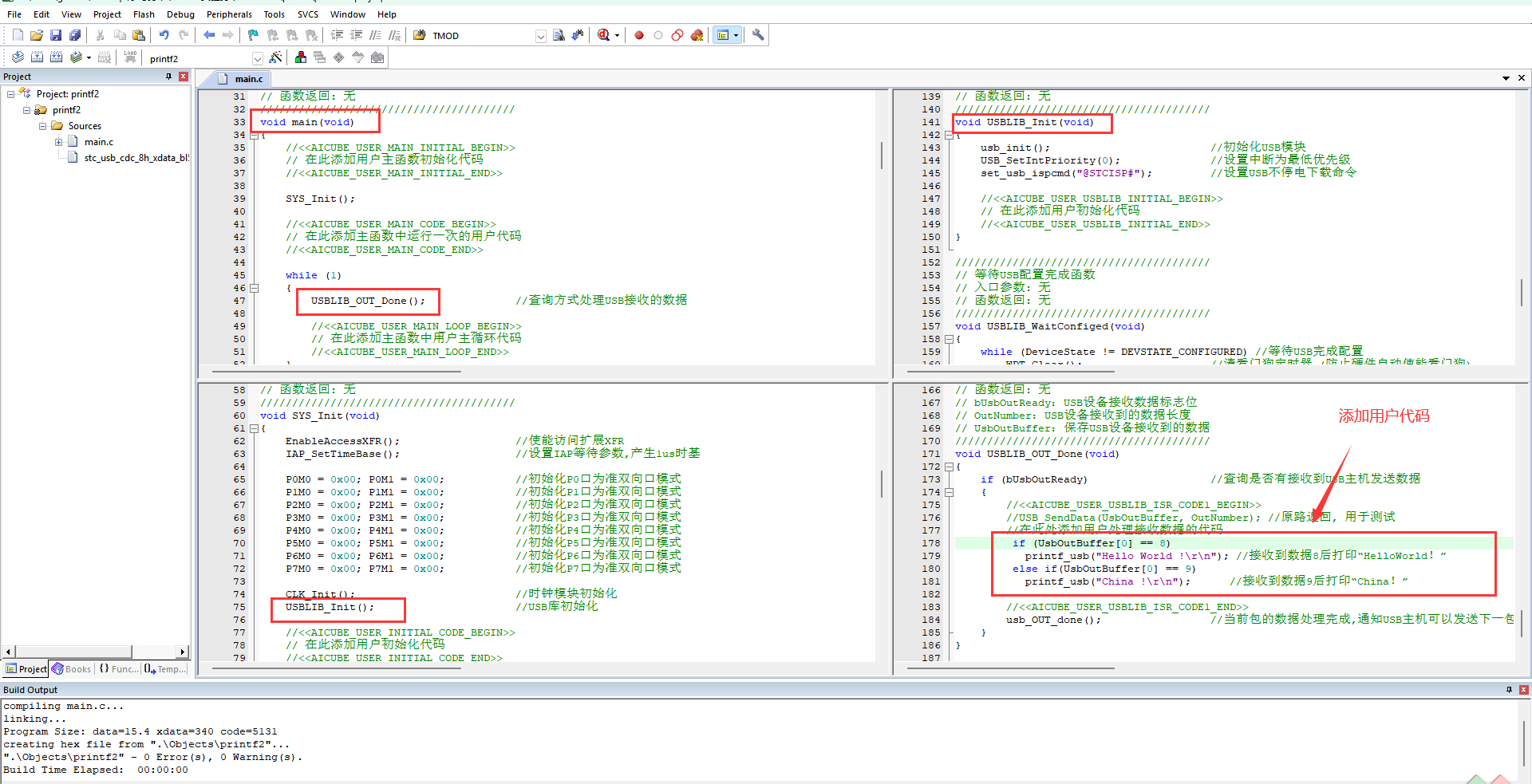Screen dimensions: 1532x784
Task: Disable all breakpoints with the double-circle icon
Action: coord(677,35)
